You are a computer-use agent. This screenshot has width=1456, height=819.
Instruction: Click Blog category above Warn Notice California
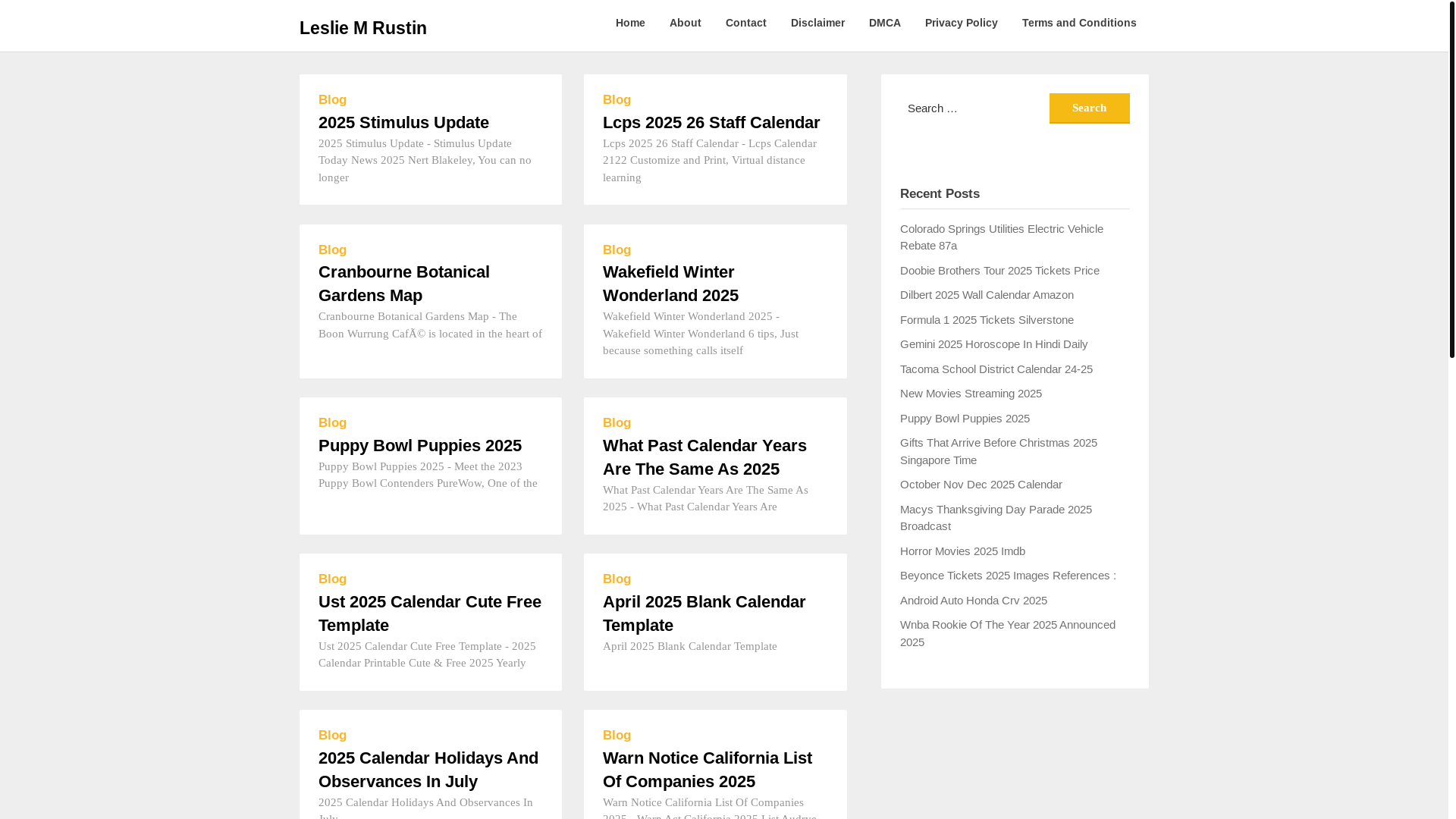click(617, 736)
